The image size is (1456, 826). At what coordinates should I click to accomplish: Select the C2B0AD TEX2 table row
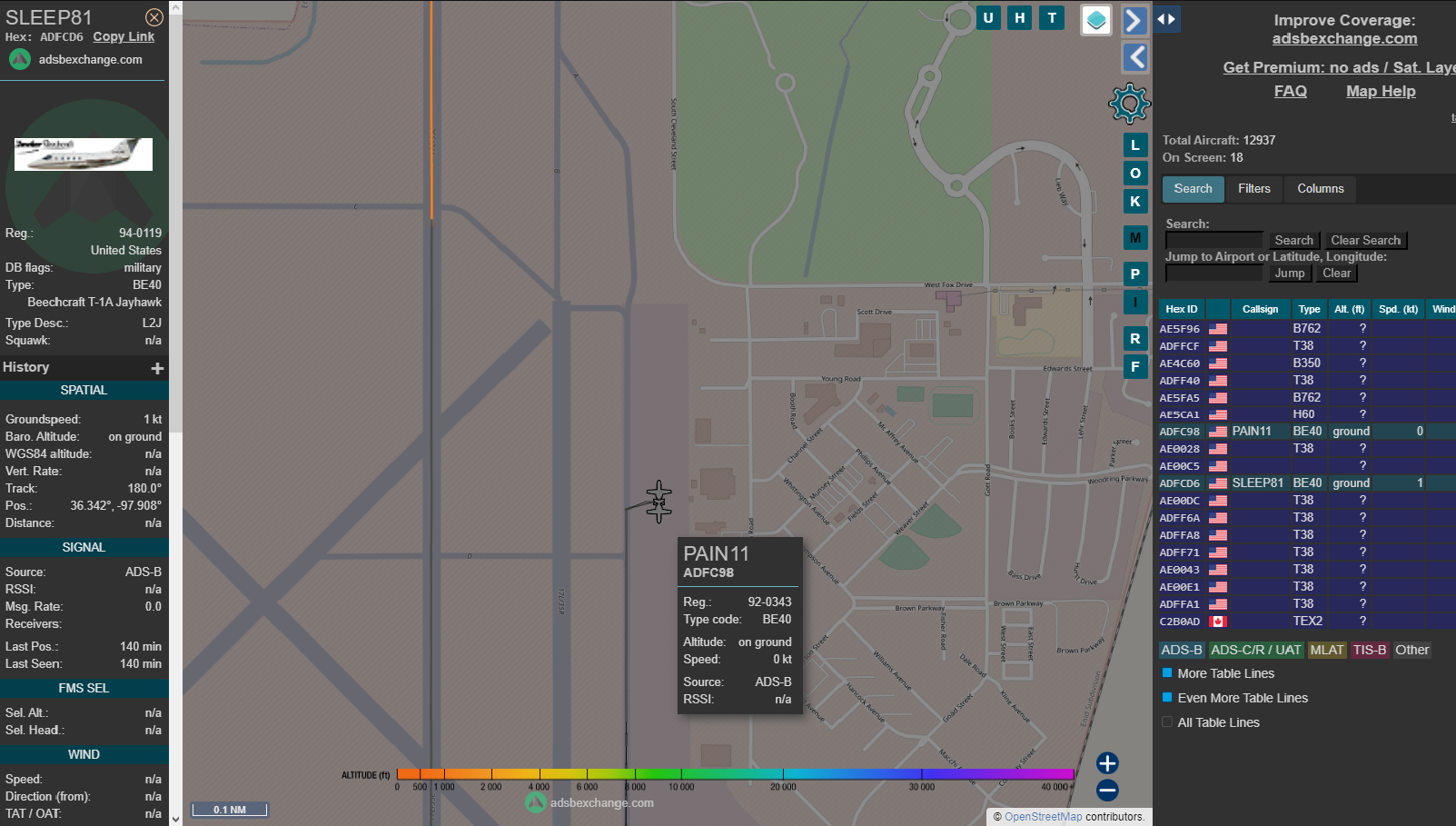(1307, 622)
